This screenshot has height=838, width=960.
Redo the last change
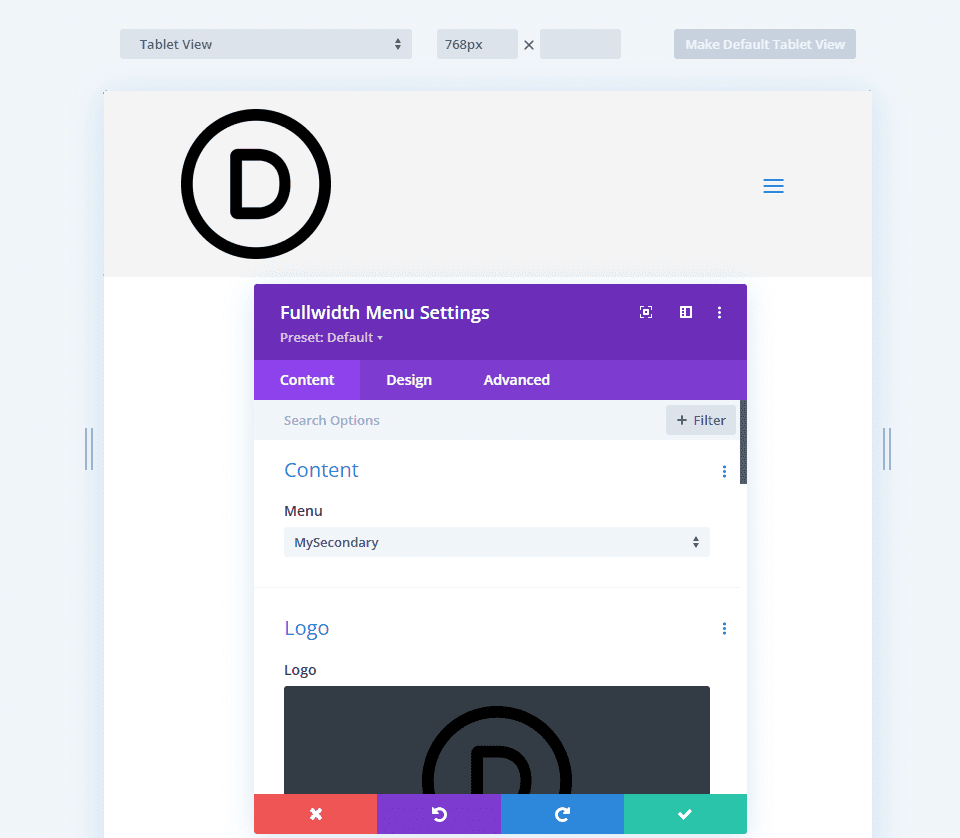pos(562,813)
